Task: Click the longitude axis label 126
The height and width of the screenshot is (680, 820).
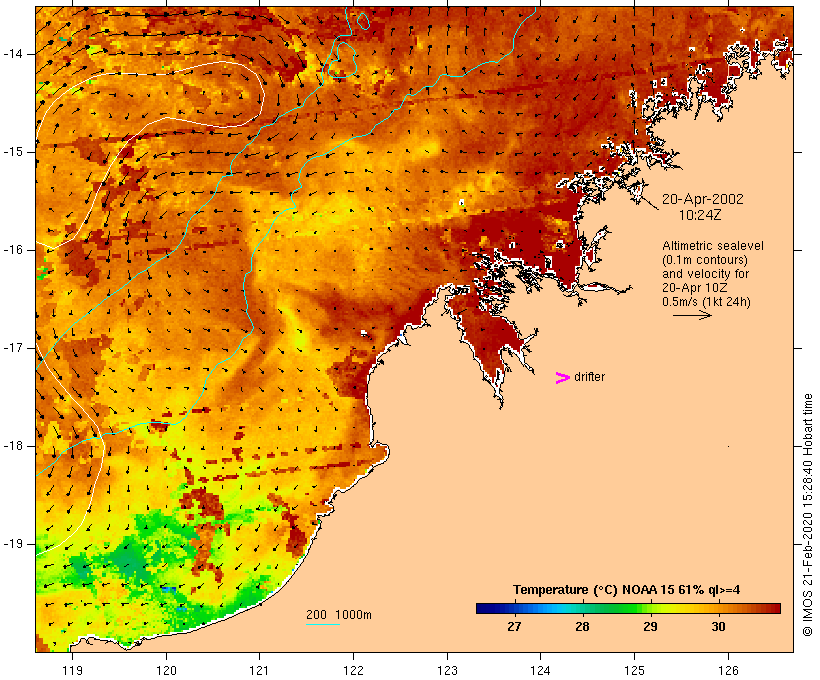Action: point(728,670)
